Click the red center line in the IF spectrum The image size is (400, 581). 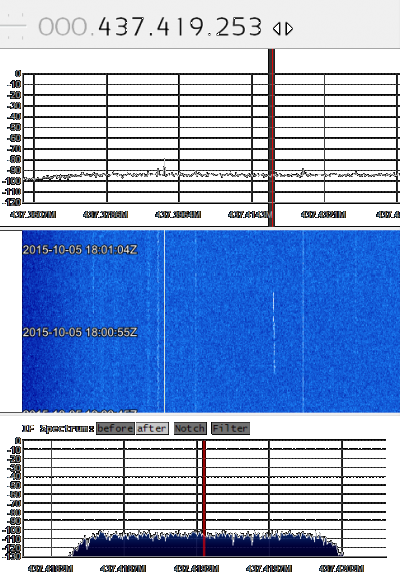click(x=204, y=498)
